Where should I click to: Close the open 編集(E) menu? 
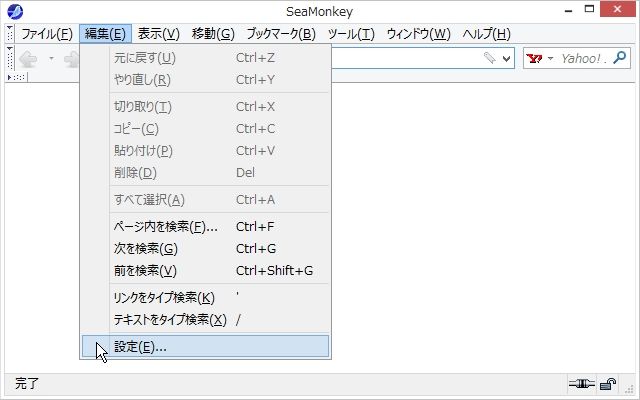tap(105, 34)
